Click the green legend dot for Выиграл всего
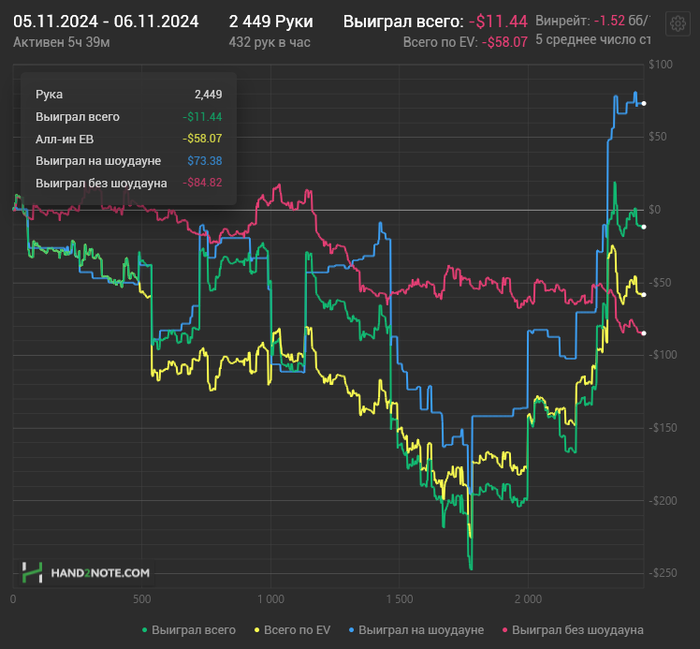Viewport: 700px width, 649px height. [146, 630]
